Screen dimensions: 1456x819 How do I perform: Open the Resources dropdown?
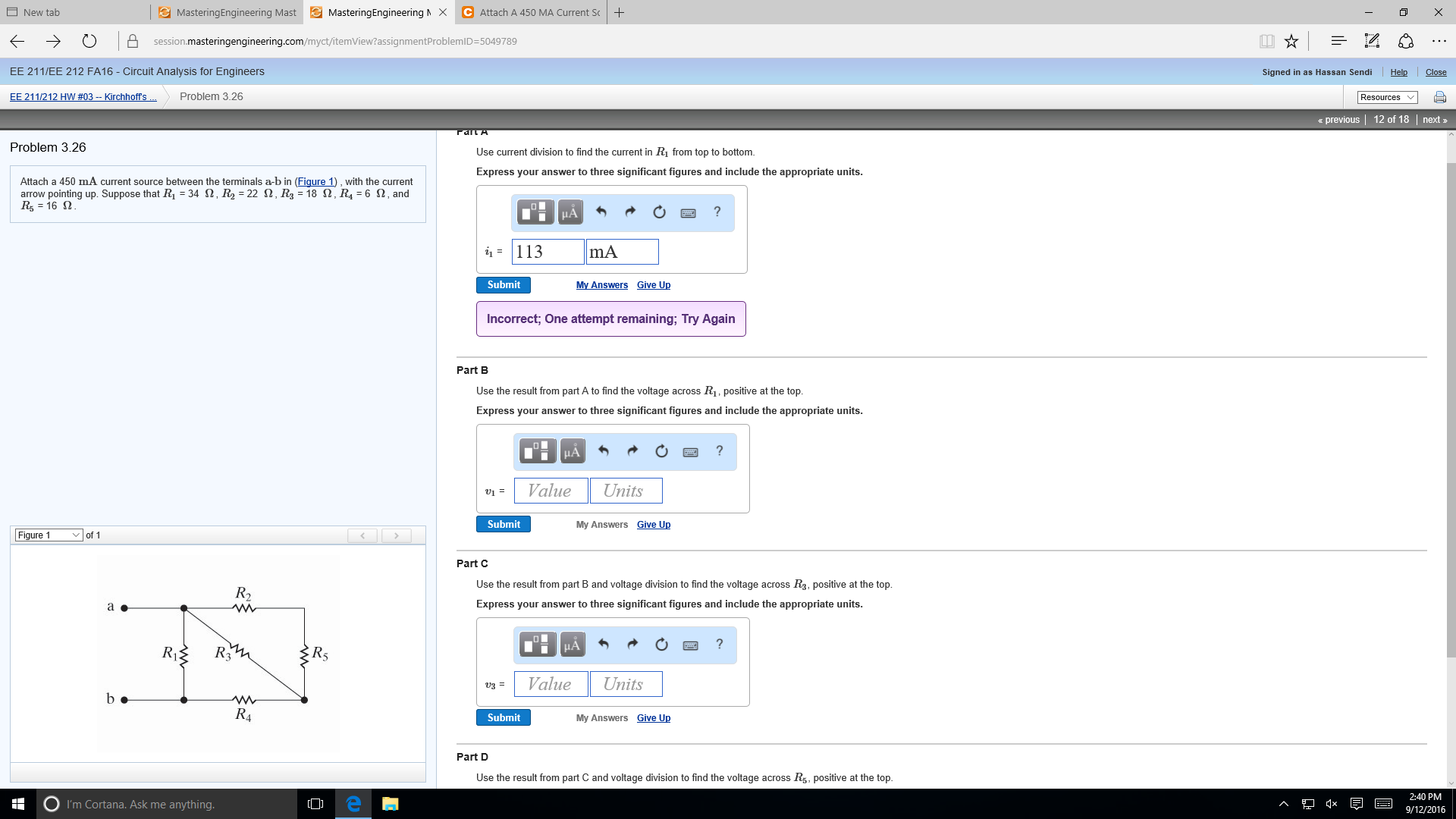tap(1387, 97)
